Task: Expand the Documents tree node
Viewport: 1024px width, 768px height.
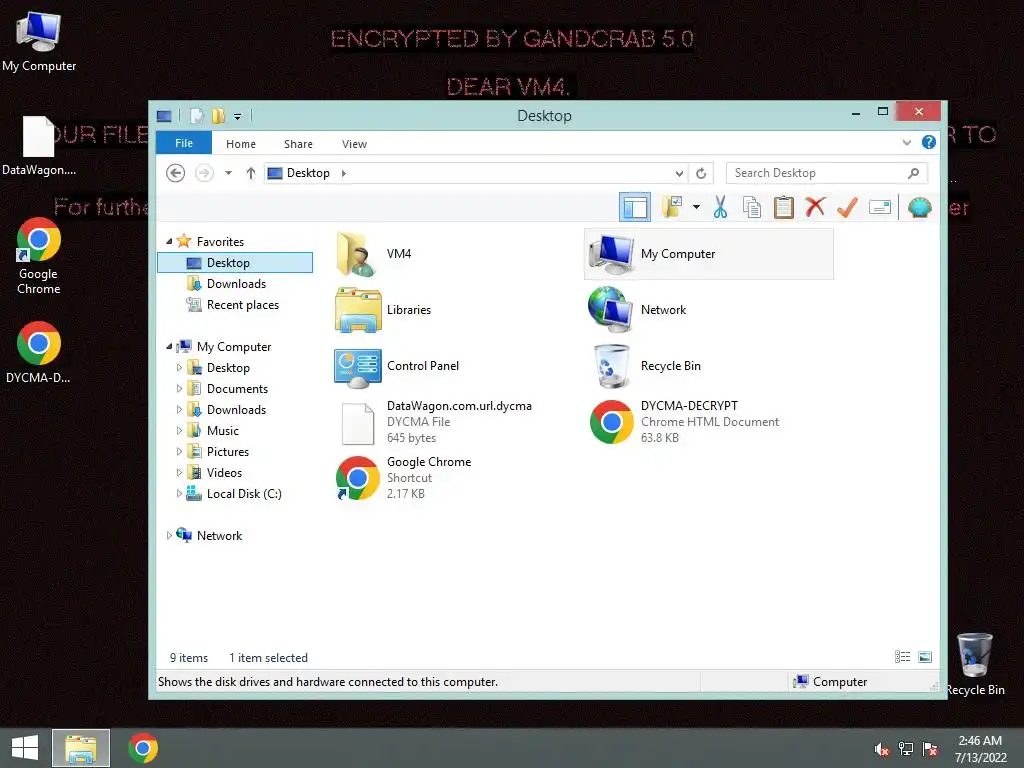Action: pyautogui.click(x=179, y=389)
